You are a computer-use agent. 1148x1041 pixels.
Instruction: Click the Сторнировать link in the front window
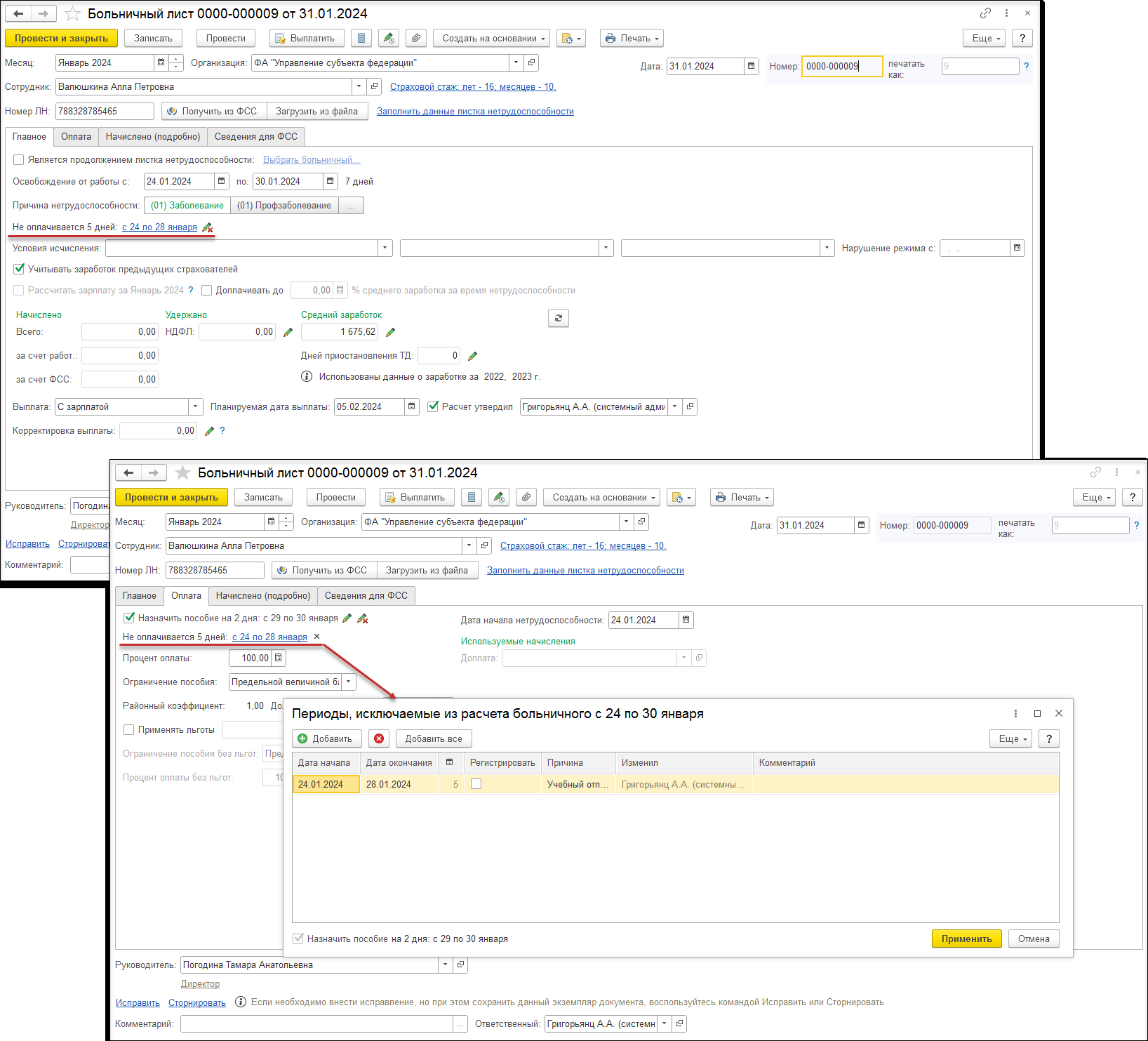(x=197, y=1002)
